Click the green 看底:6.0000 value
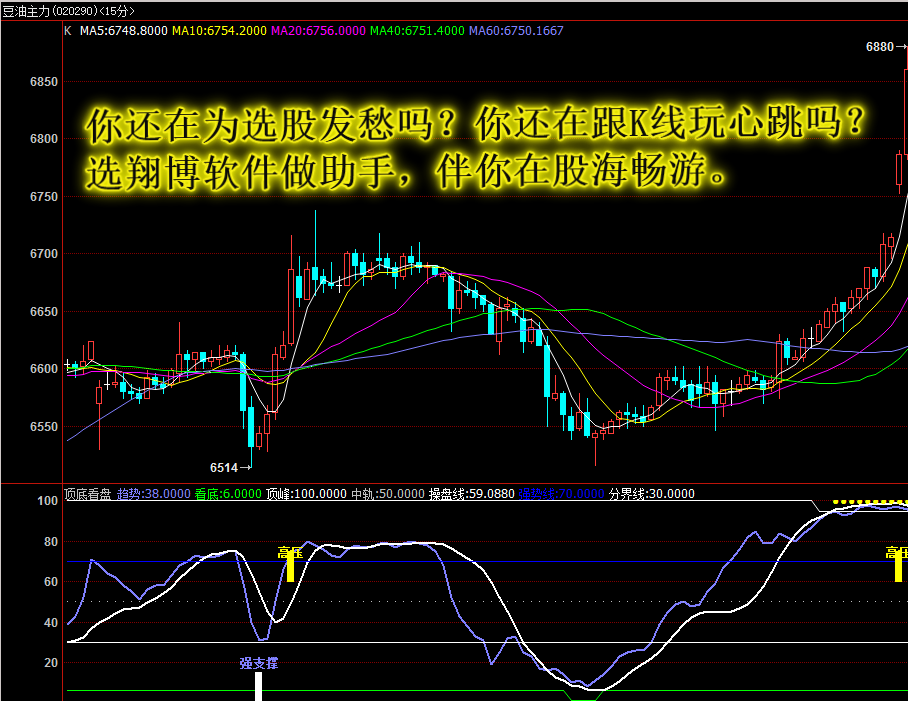Viewport: 908px width, 701px height. [228, 494]
